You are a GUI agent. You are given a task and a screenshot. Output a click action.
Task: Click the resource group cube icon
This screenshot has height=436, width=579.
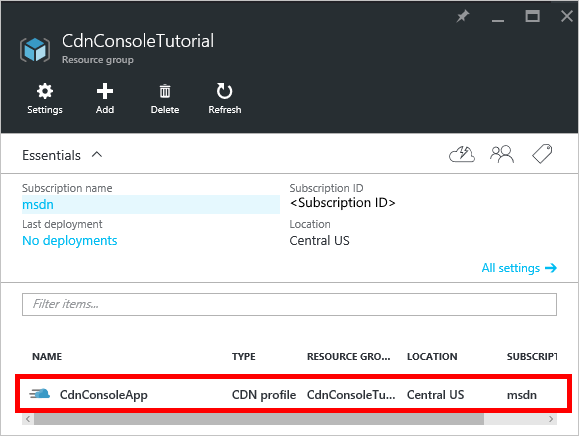[35, 49]
